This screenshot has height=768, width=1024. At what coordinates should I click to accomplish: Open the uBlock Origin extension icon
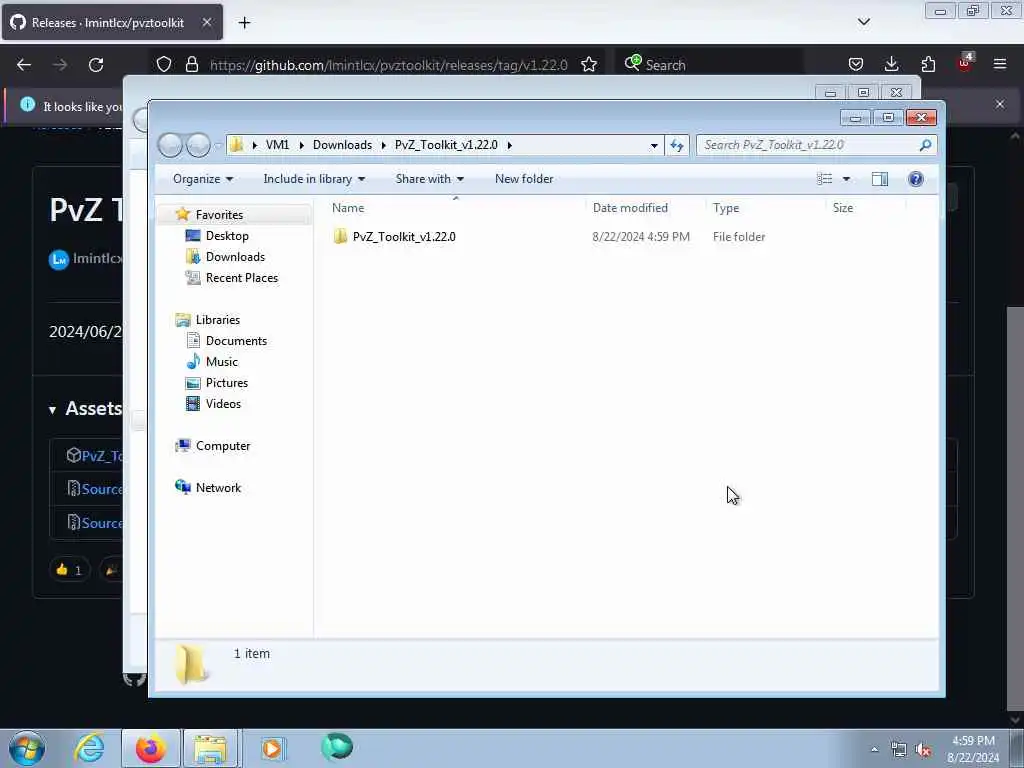coord(965,63)
